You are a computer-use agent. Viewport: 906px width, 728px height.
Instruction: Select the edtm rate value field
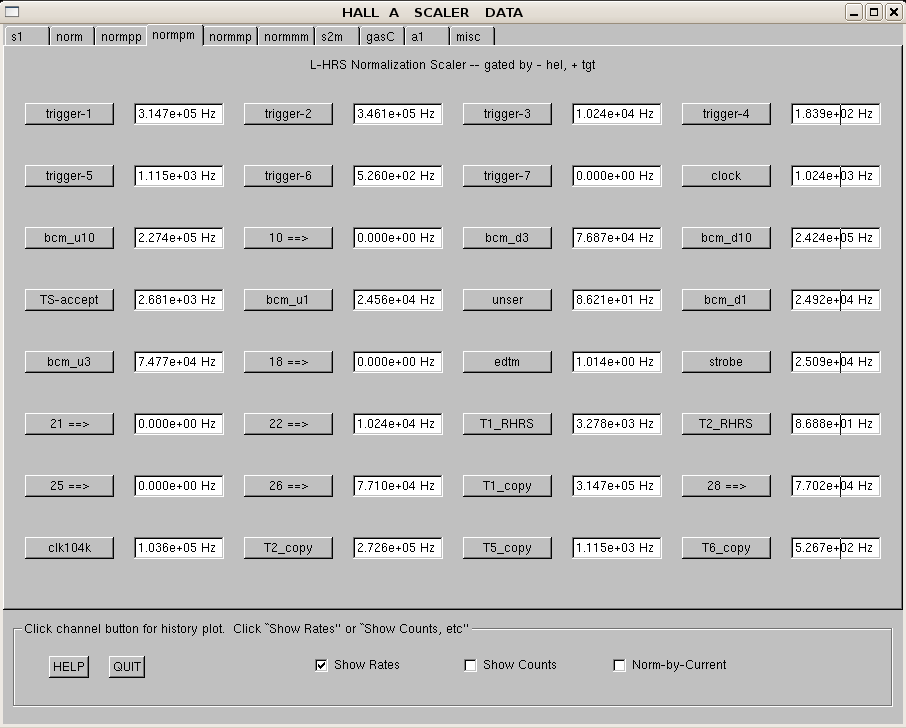click(617, 362)
